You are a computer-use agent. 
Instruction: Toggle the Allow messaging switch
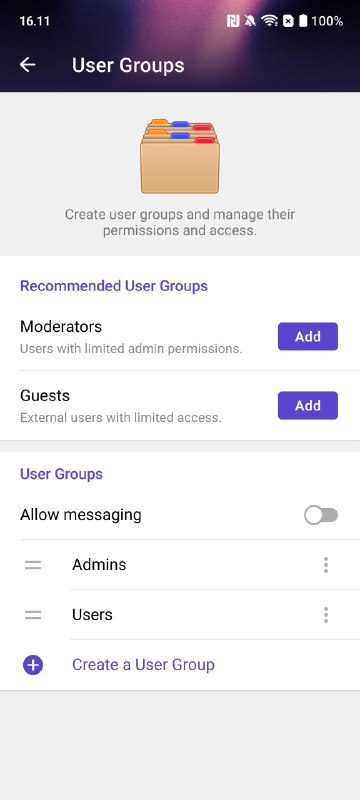(x=321, y=515)
